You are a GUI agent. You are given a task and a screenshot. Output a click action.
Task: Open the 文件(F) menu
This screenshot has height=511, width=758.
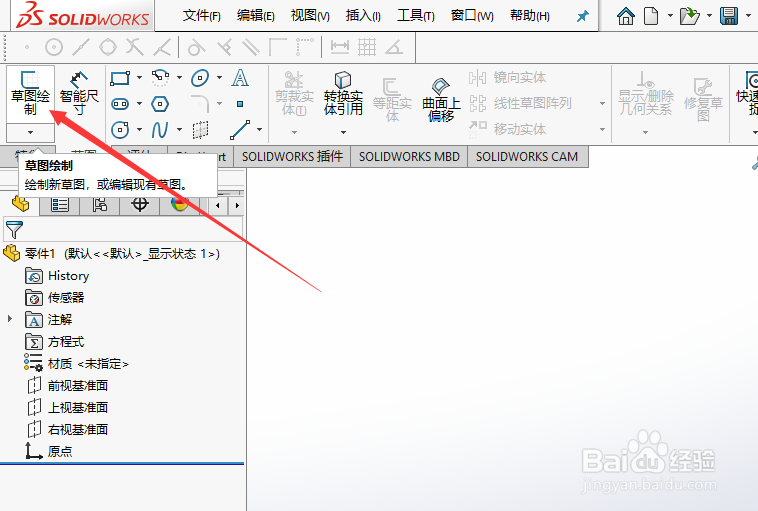[202, 16]
